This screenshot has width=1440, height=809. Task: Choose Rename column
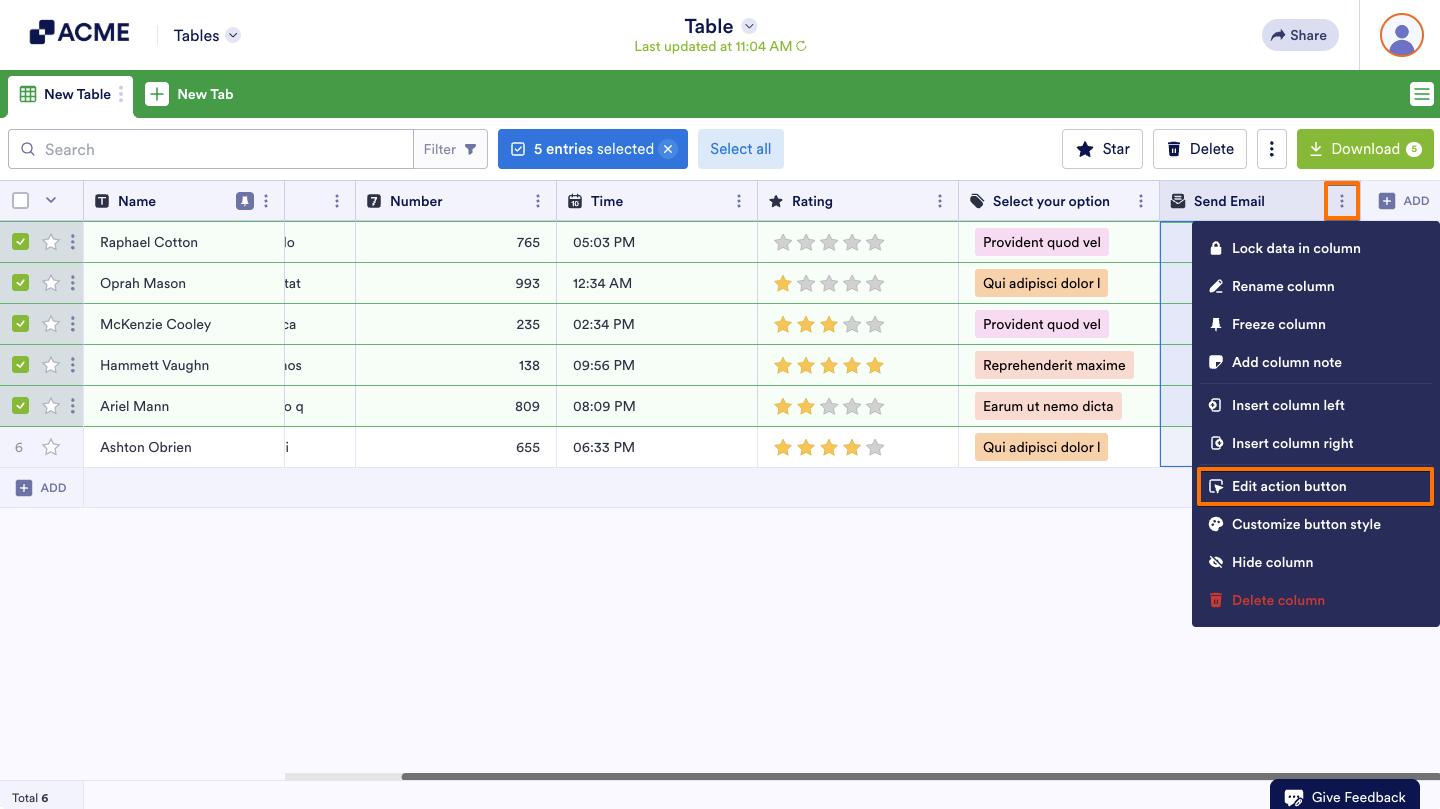pos(1315,286)
